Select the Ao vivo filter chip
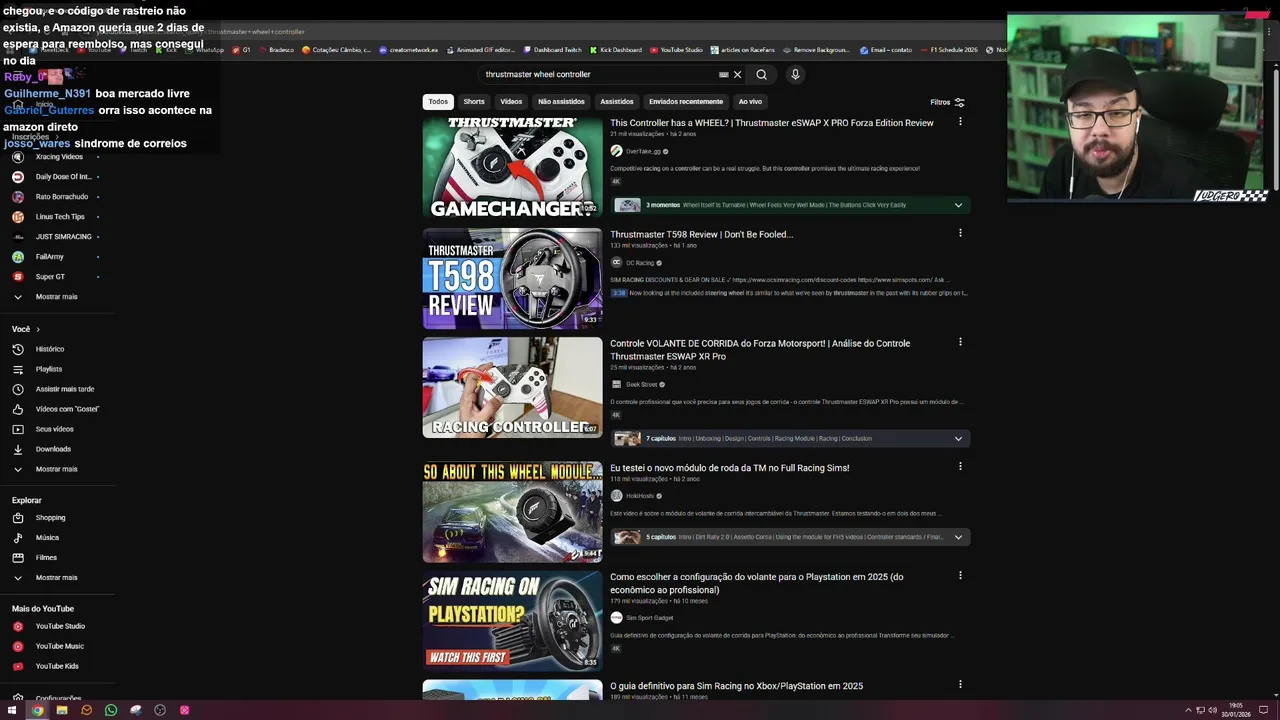Image resolution: width=1280 pixels, height=720 pixels. 750,101
